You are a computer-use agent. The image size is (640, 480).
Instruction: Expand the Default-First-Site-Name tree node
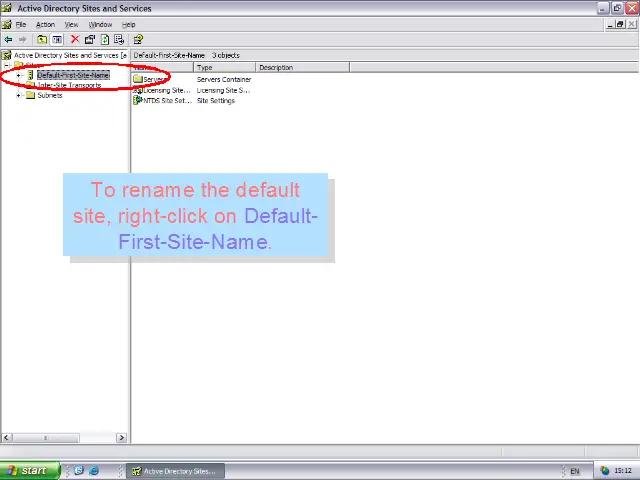[x=18, y=75]
